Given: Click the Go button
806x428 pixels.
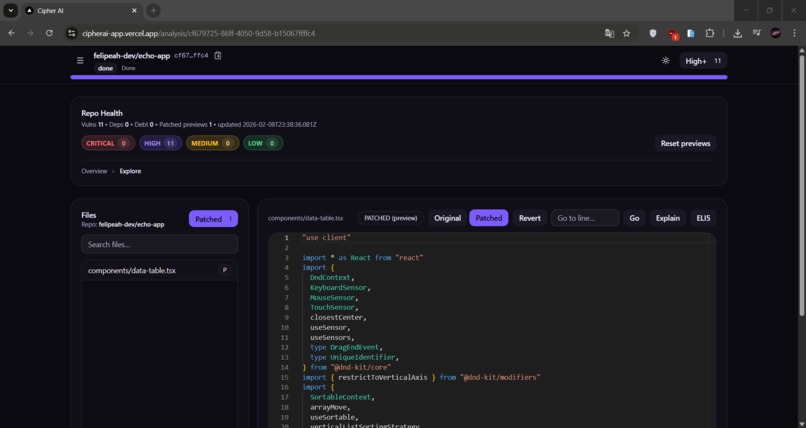Looking at the screenshot, I should coord(634,218).
